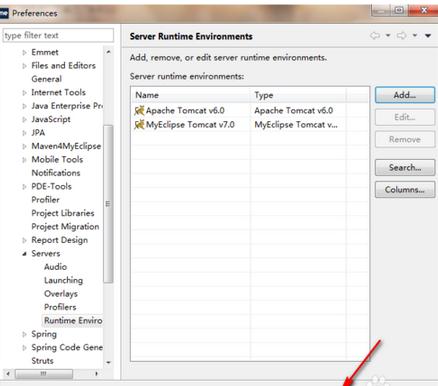Open the back history dropdown arrow
Screen dimensions: 438x386
tap(388, 35)
